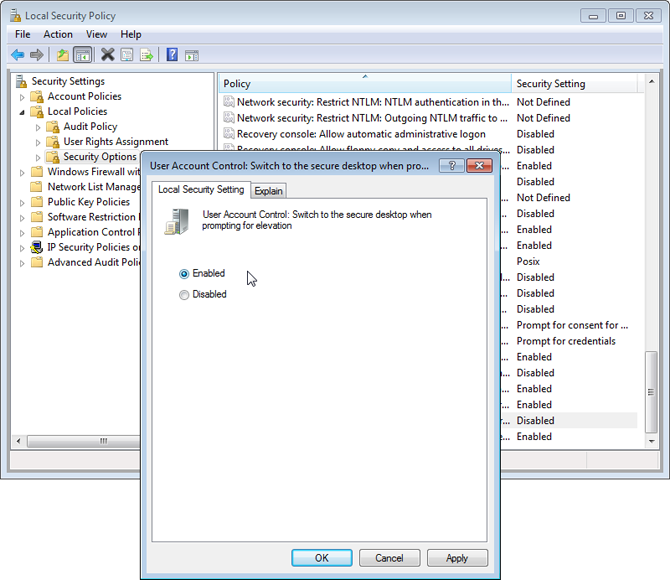Screen dimensions: 670x580
Task: Click the Posix security setting value
Action: click(528, 261)
